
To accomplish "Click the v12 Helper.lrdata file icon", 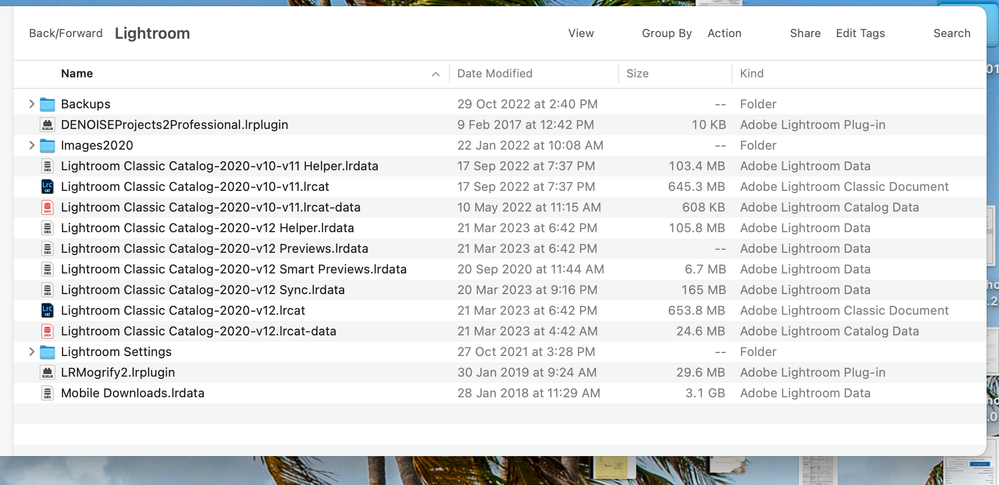I will point(47,228).
